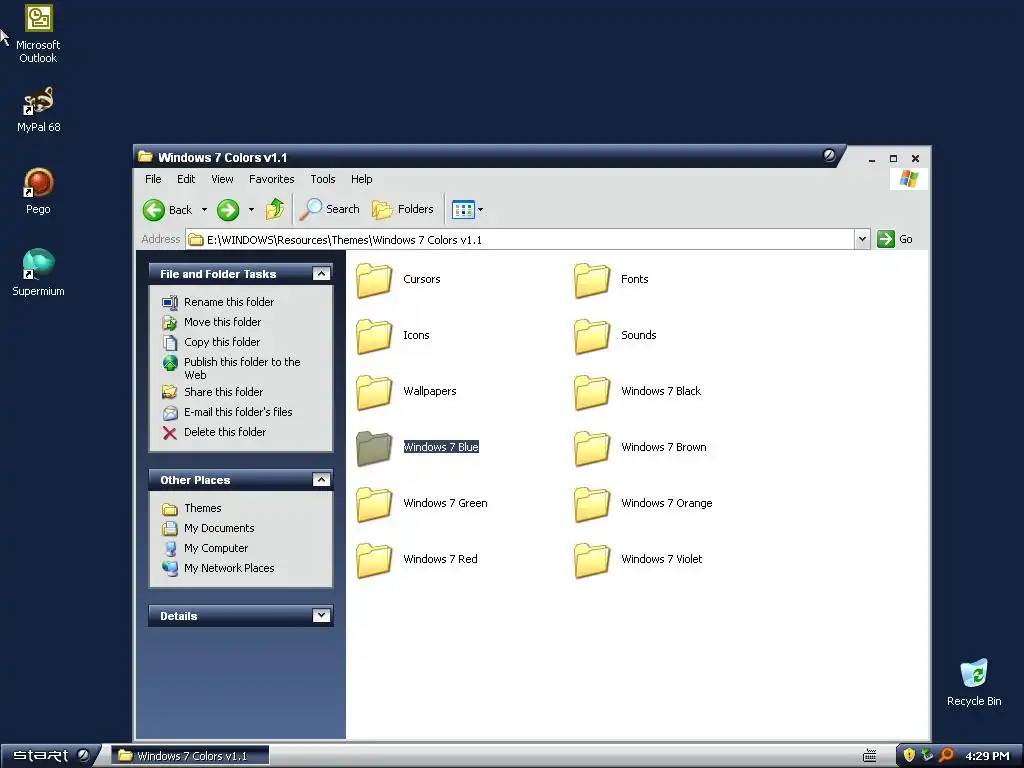This screenshot has height=768, width=1024.
Task: Open the Edit menu
Action: pos(186,179)
